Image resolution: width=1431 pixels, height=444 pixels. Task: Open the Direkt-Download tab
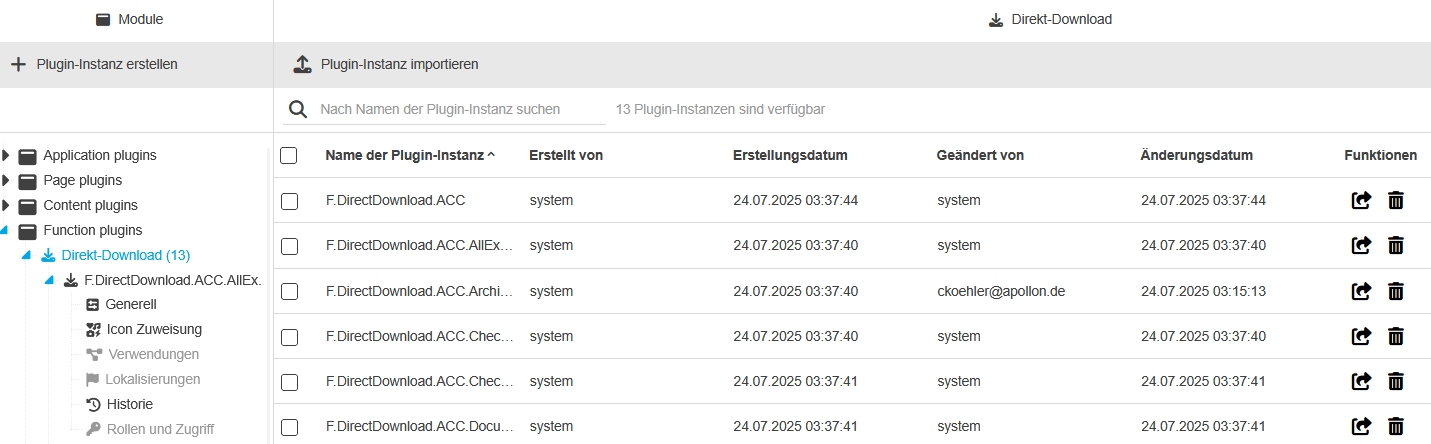pyautogui.click(x=1049, y=19)
